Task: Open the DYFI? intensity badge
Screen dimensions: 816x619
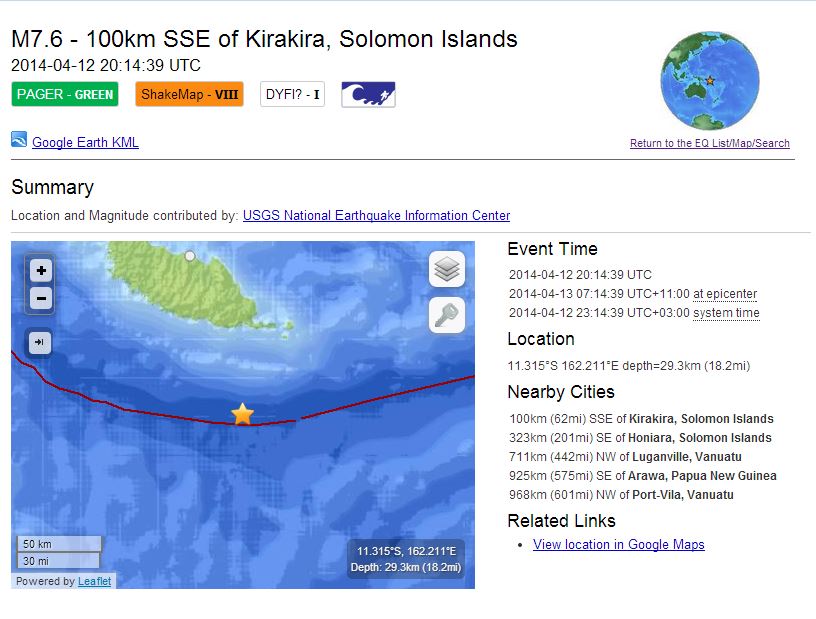Action: (292, 95)
